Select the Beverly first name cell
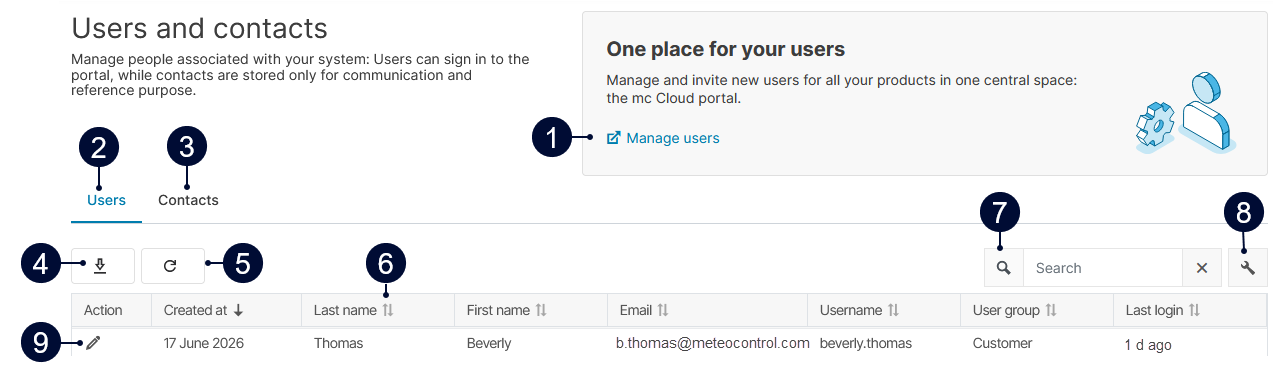1273x378 pixels. (489, 343)
